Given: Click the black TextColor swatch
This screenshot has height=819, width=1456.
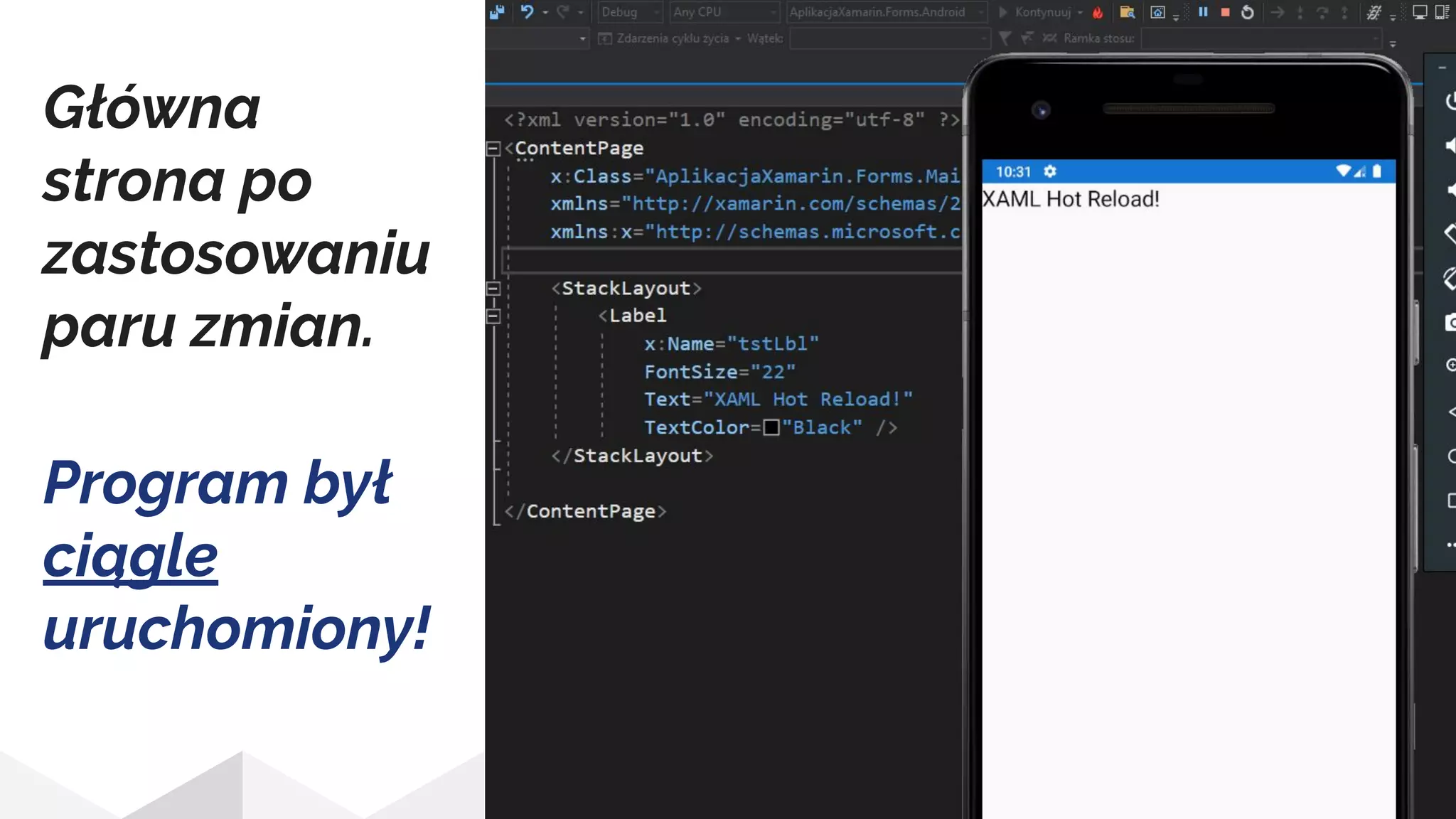Looking at the screenshot, I should click(771, 428).
